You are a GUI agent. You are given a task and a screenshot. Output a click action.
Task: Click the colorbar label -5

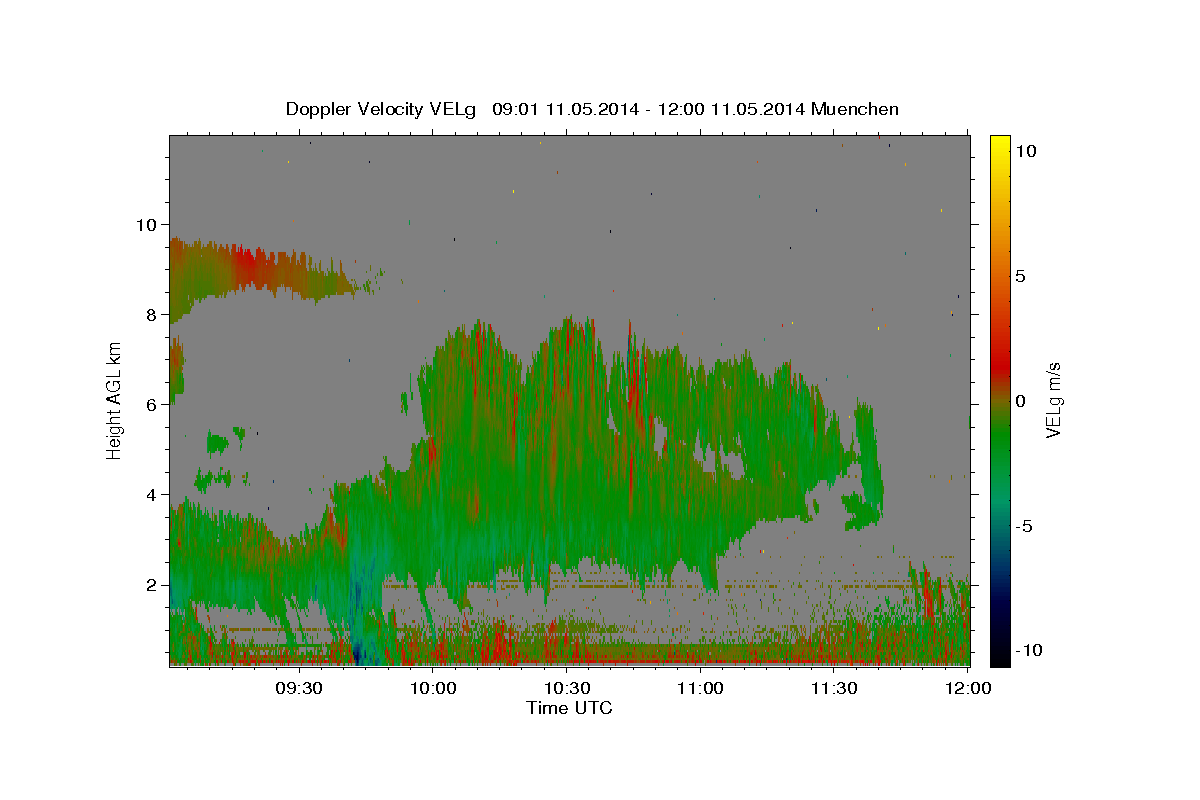click(x=1023, y=526)
